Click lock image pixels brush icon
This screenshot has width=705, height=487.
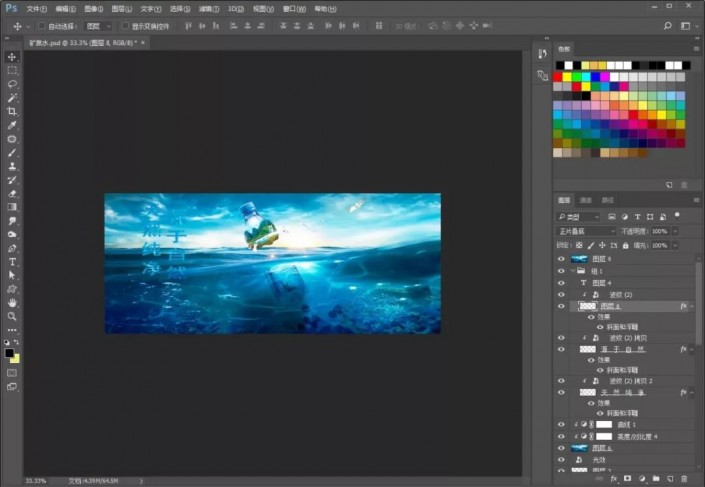[x=591, y=246]
